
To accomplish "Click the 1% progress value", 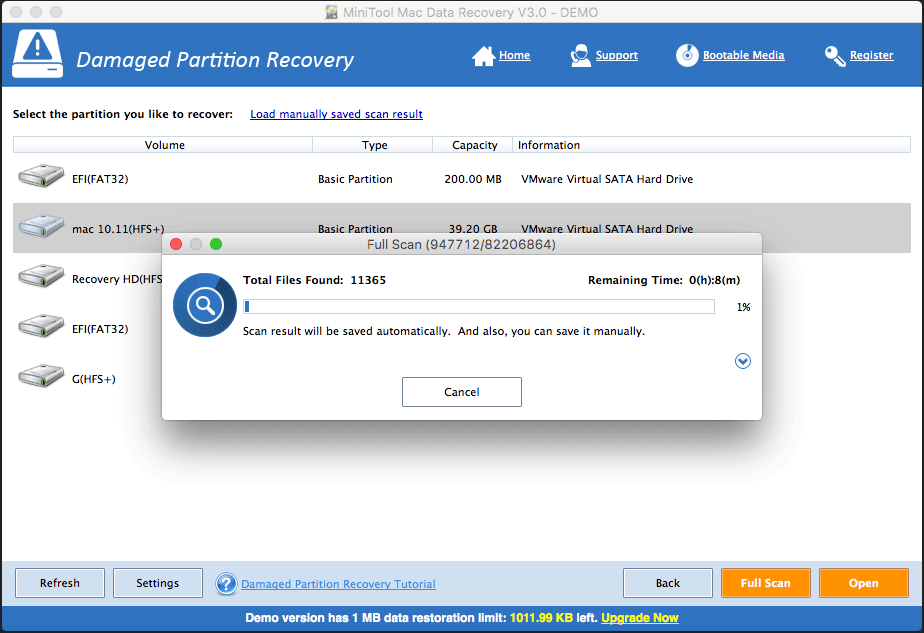I will coord(743,307).
